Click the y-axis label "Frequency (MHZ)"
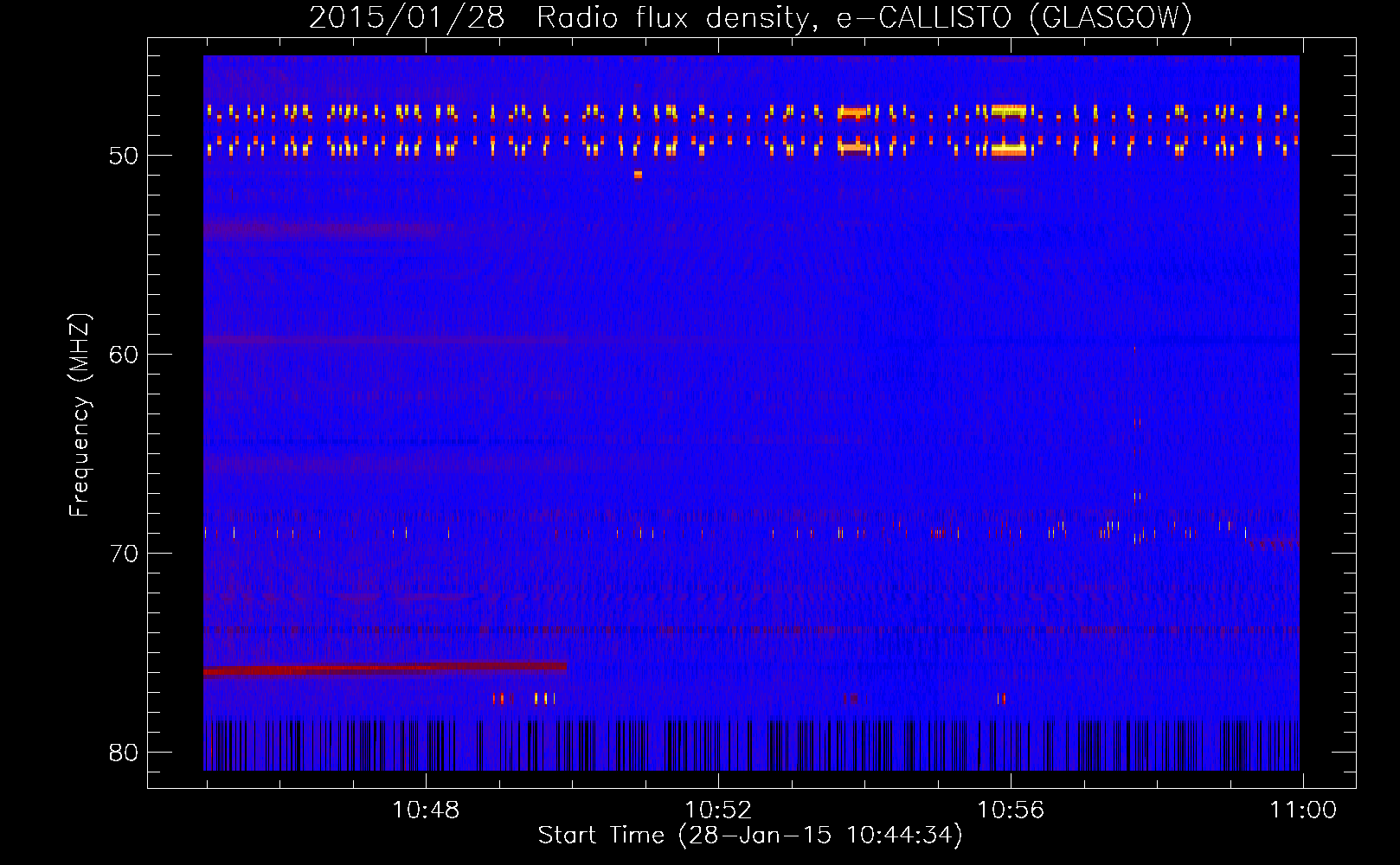 80,415
